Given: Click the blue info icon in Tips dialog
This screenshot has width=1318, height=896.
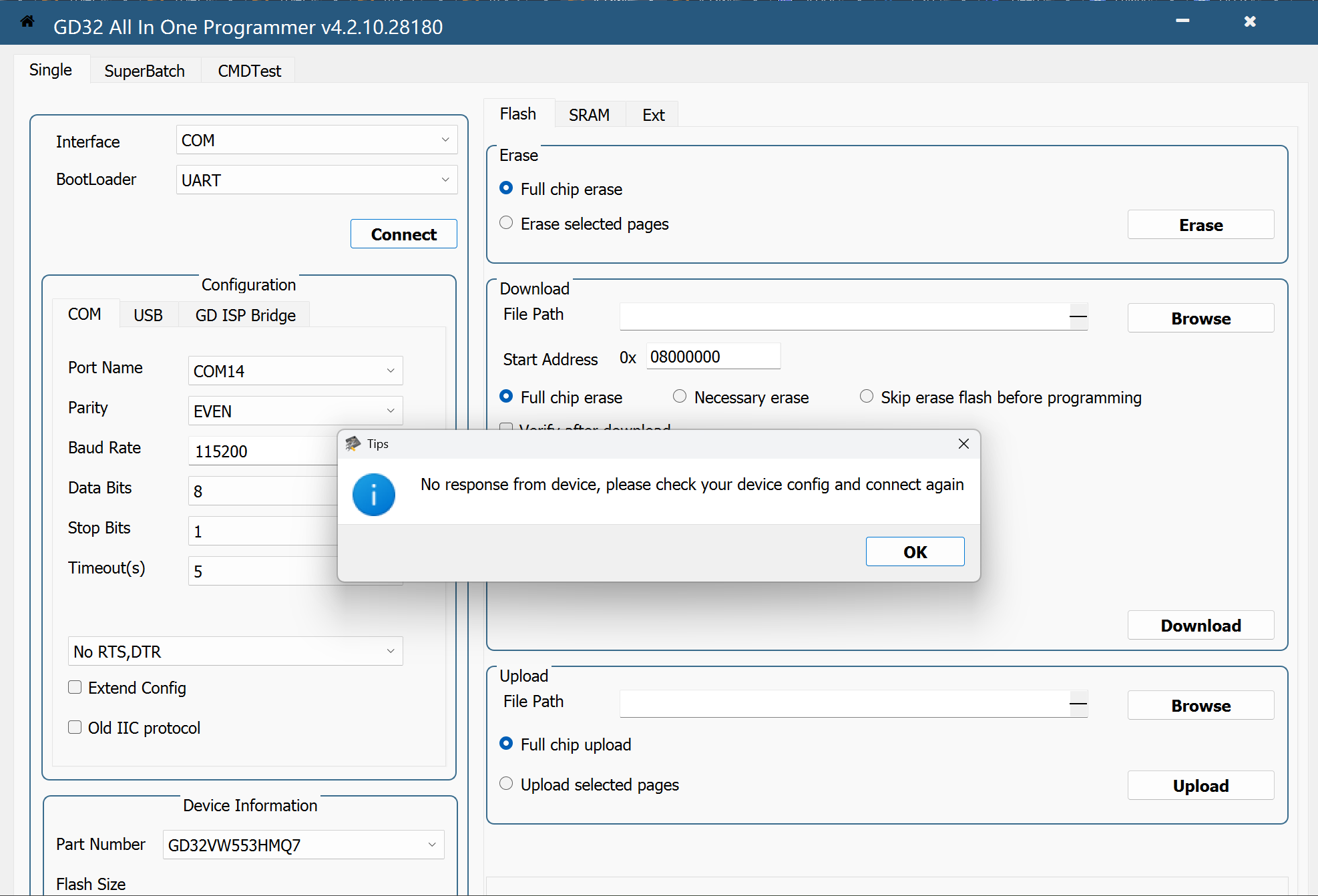Looking at the screenshot, I should [373, 495].
